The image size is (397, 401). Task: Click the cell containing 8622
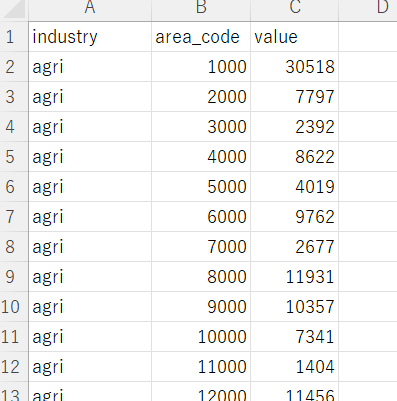(x=295, y=157)
